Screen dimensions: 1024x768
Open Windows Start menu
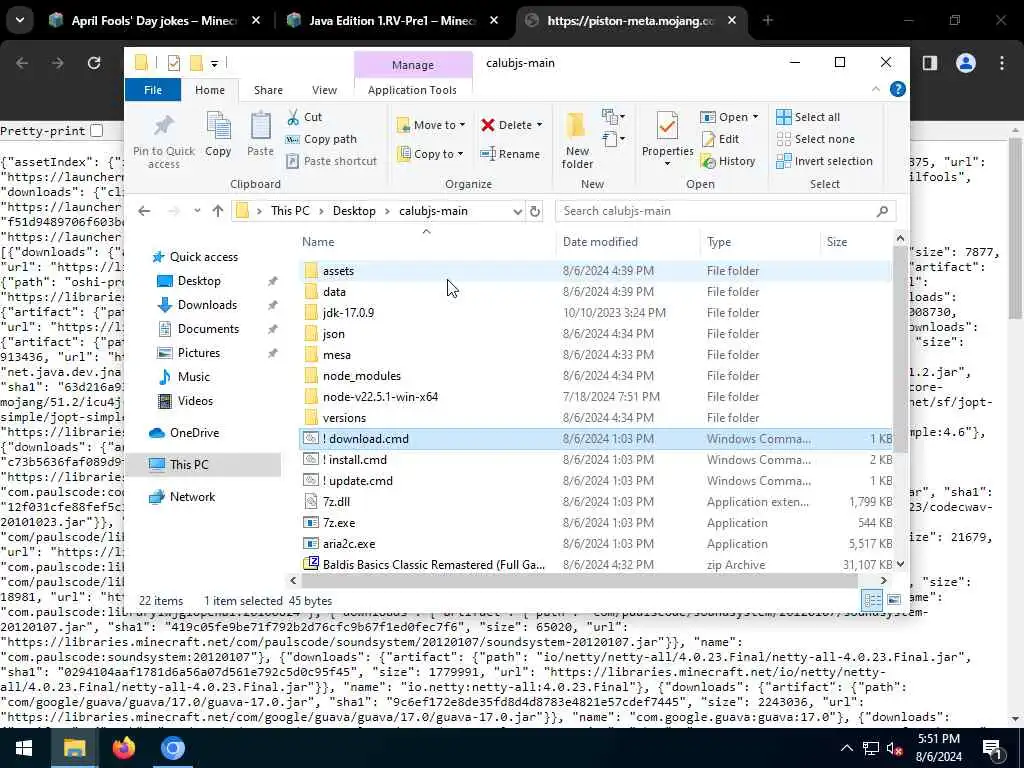pyautogui.click(x=24, y=748)
